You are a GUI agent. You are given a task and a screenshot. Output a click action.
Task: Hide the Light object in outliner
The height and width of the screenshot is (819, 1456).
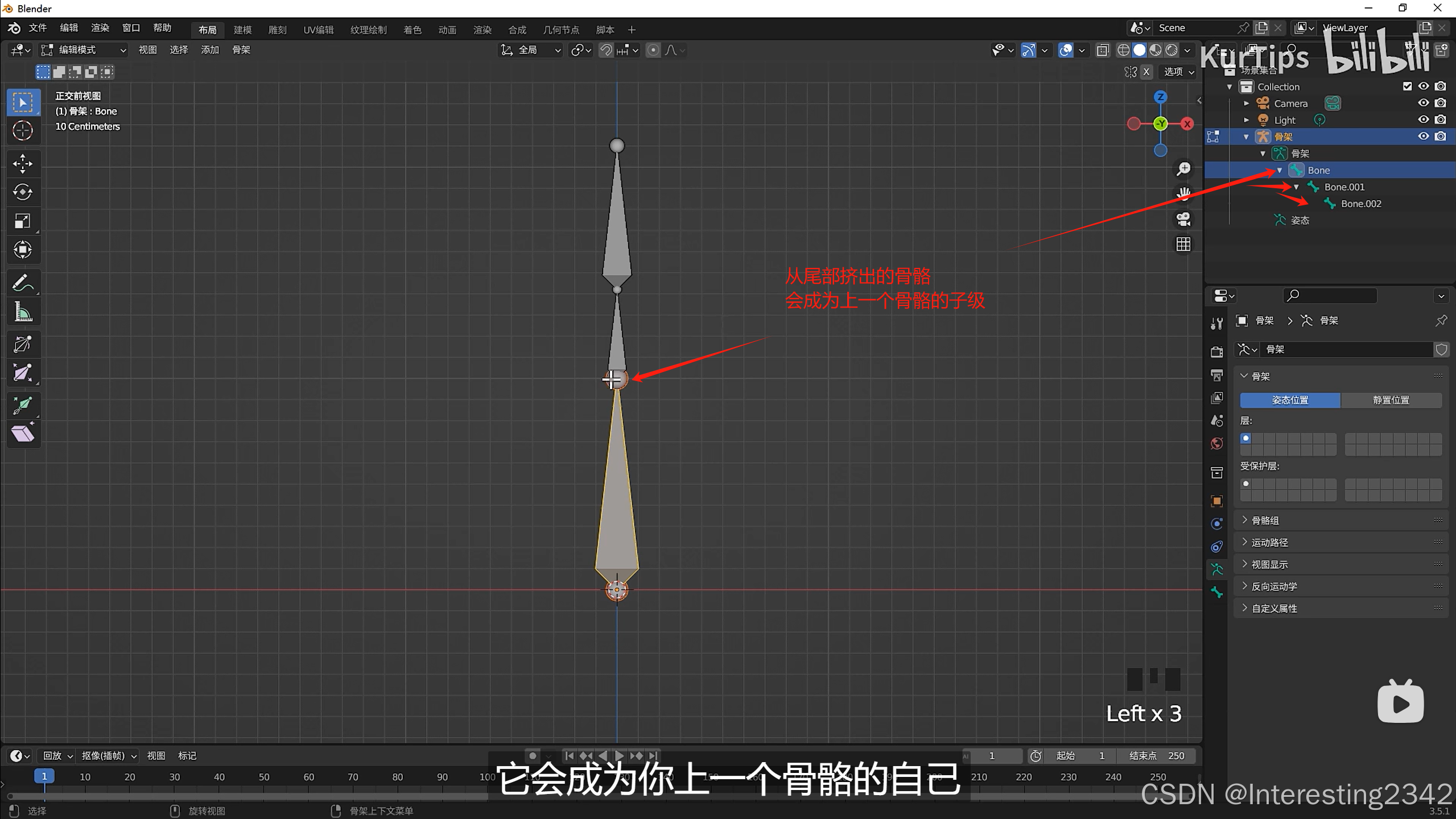click(1423, 119)
